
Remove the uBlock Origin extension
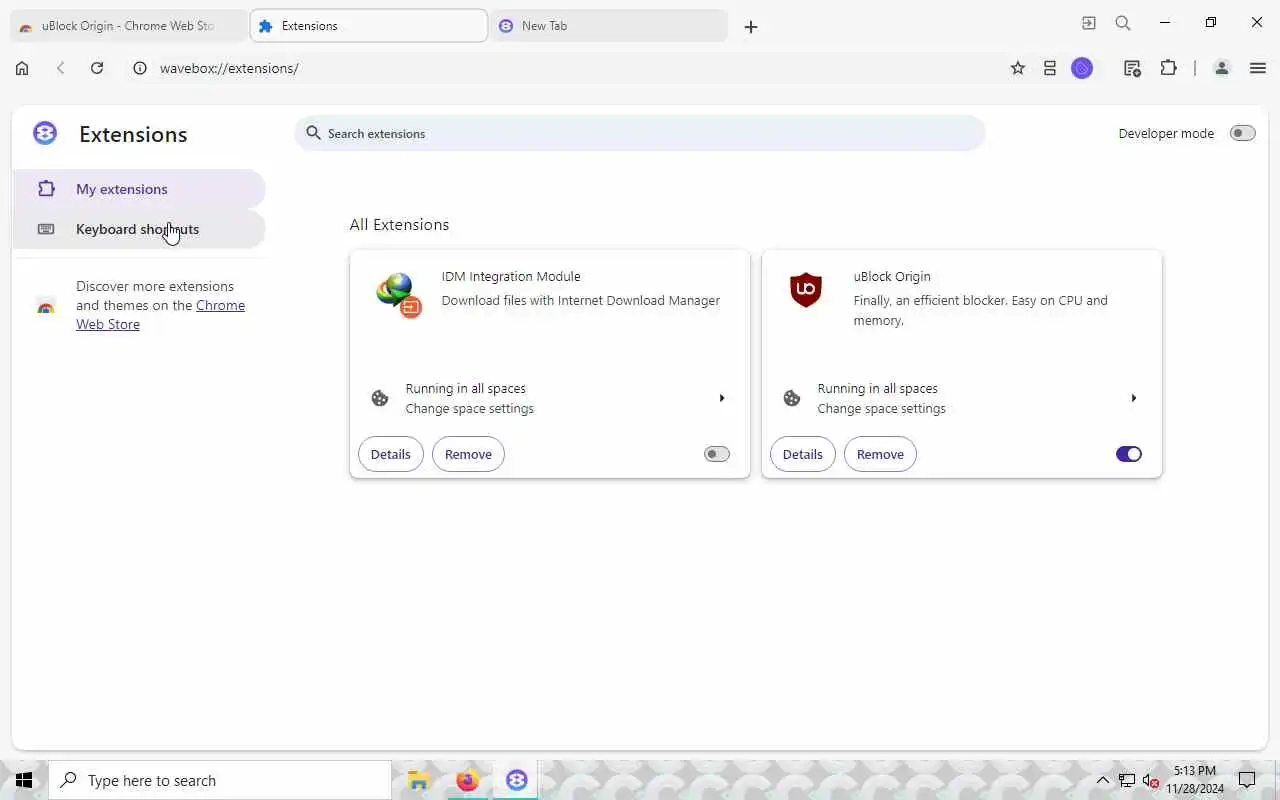[x=880, y=454]
